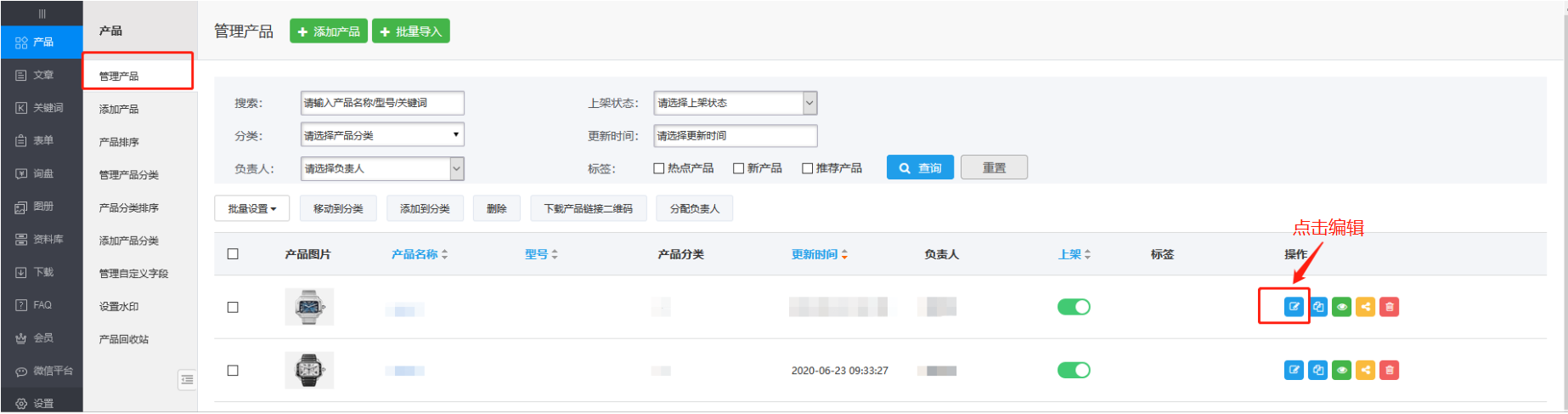The height and width of the screenshot is (414, 1568).
Task: Toggle the 上架 switch of the second product
Action: (1074, 370)
